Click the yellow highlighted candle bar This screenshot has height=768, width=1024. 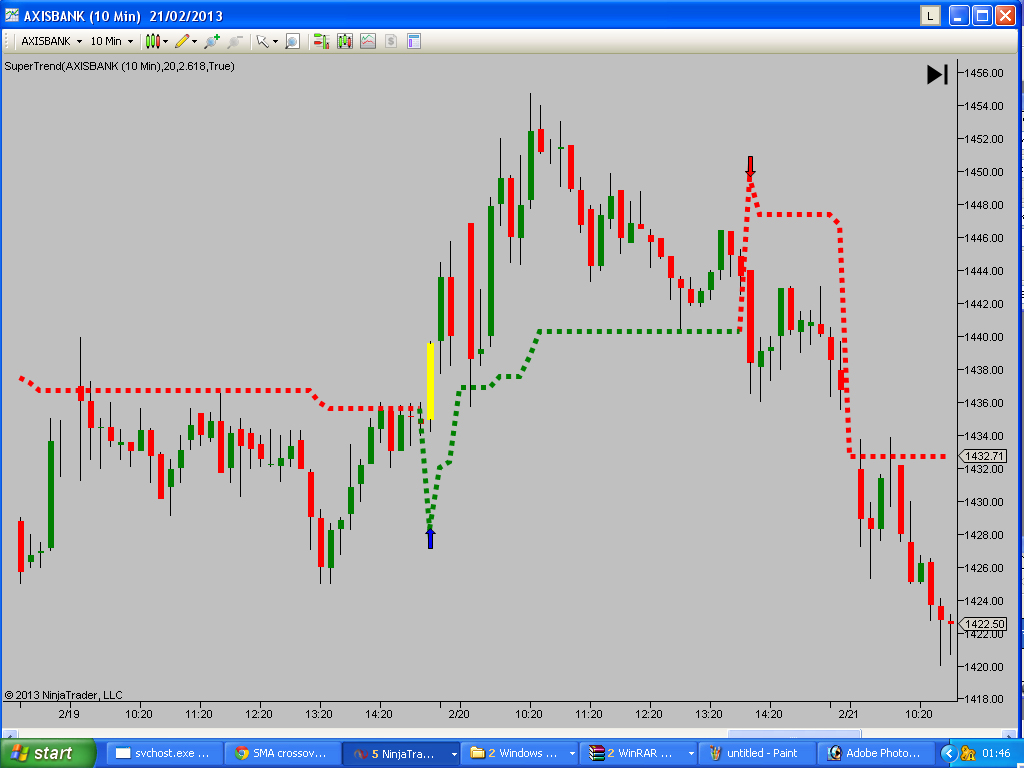click(430, 381)
